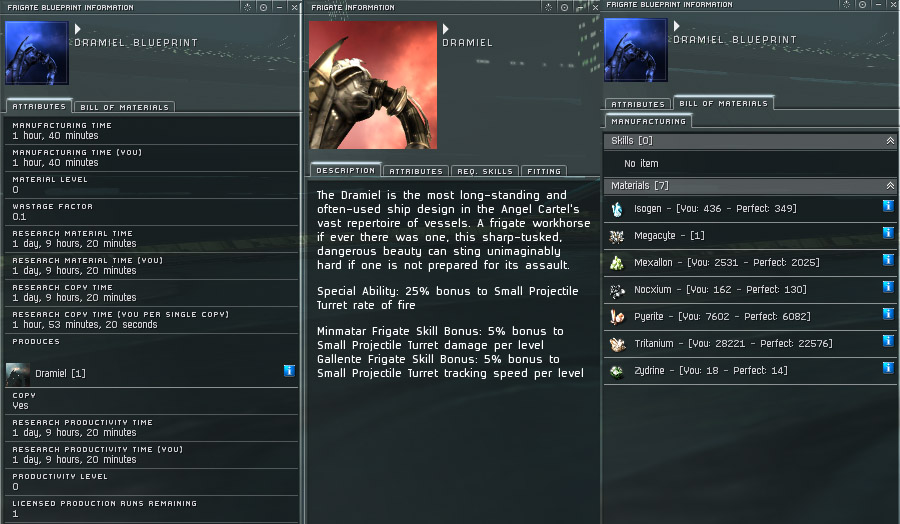
Task: Open arrow menu beside left Dramiel Blueprint title
Action: (x=77, y=29)
